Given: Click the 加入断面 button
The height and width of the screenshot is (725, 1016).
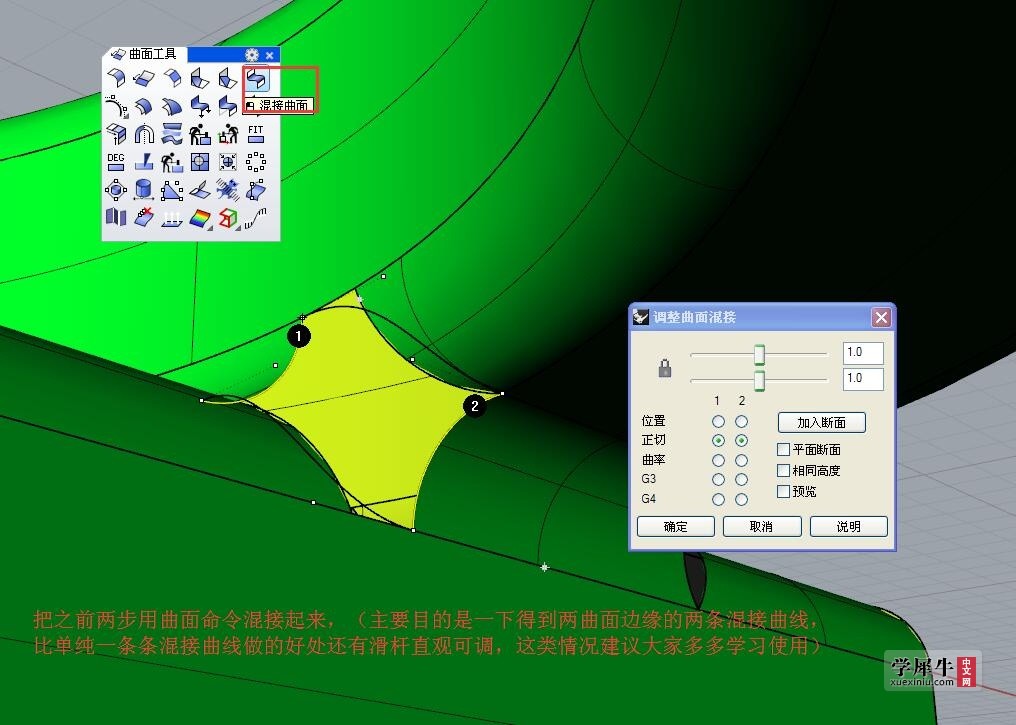Looking at the screenshot, I should pos(822,422).
